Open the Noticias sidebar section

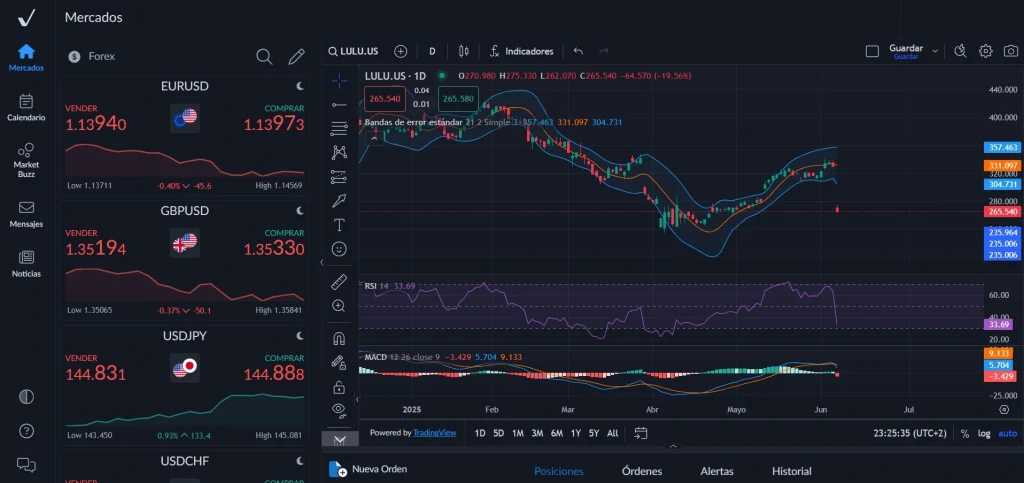[26, 264]
